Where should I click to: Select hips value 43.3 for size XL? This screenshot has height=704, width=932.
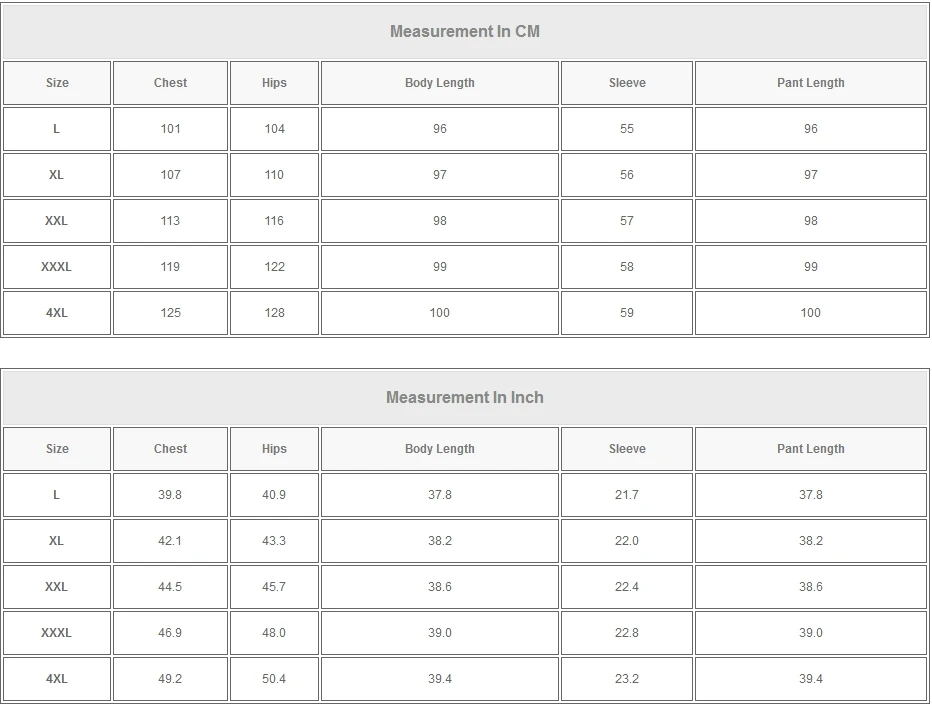coord(274,541)
